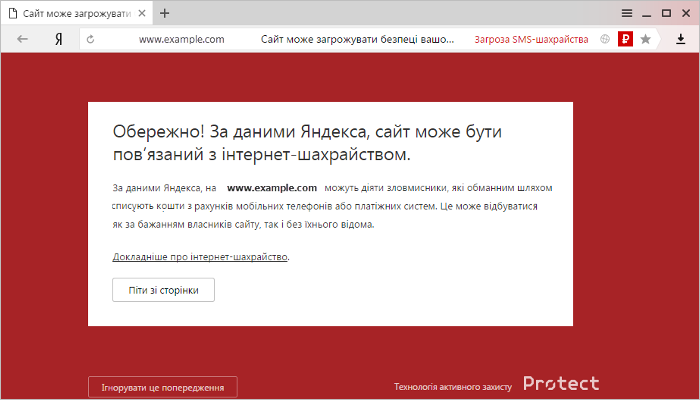Reload the page with the refresh icon
The height and width of the screenshot is (400, 700).
91,39
